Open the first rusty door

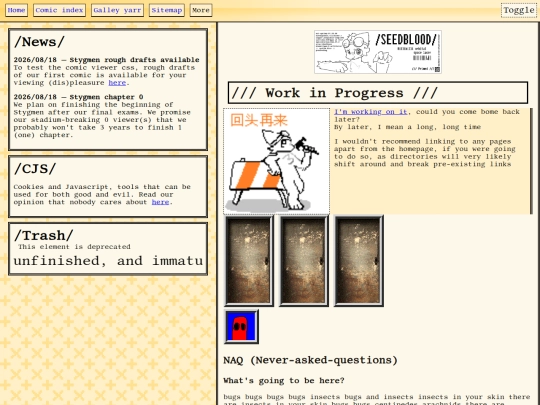(249, 261)
